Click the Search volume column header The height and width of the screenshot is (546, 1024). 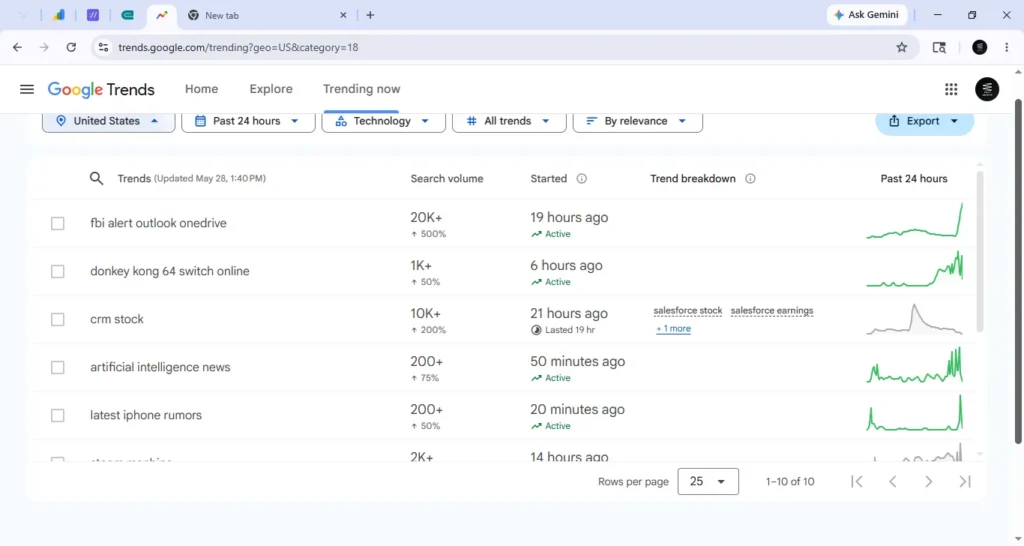point(447,179)
